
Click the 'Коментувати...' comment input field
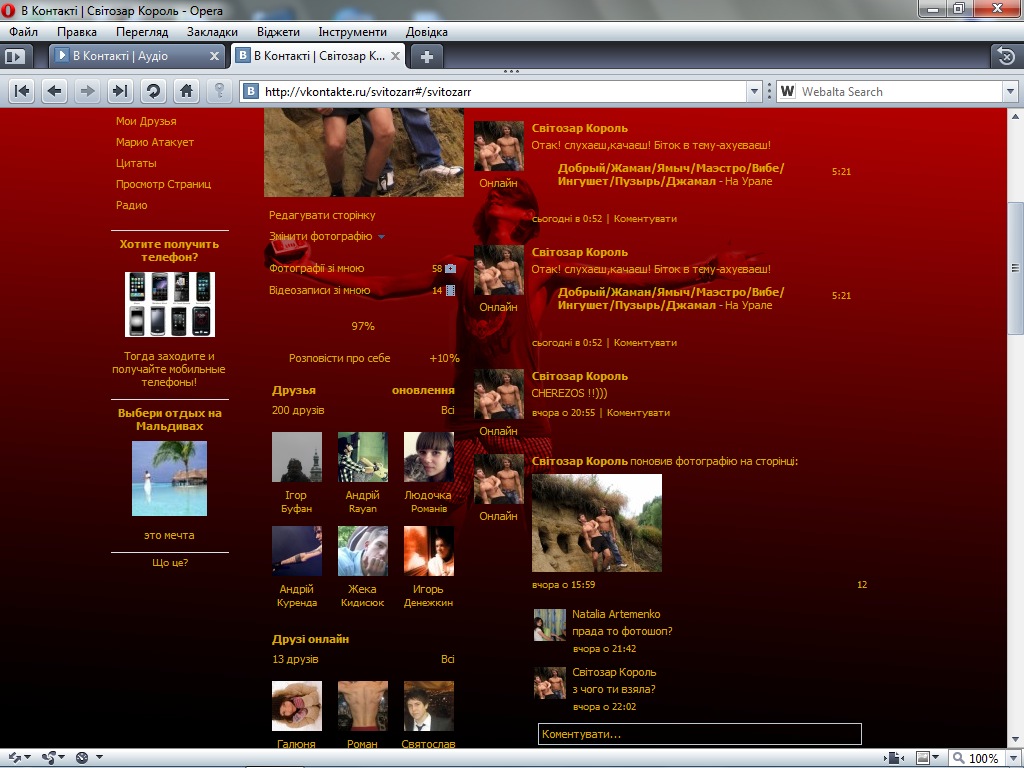[x=699, y=734]
